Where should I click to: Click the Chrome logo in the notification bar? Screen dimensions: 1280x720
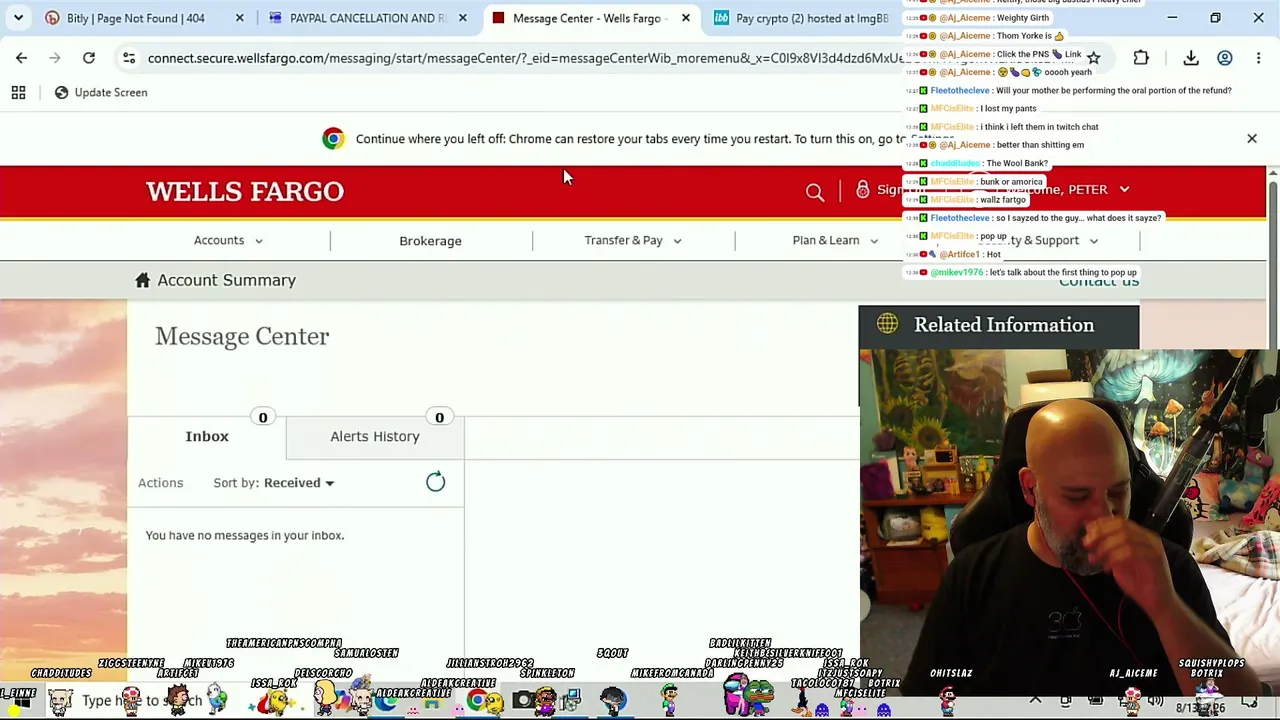point(333,139)
